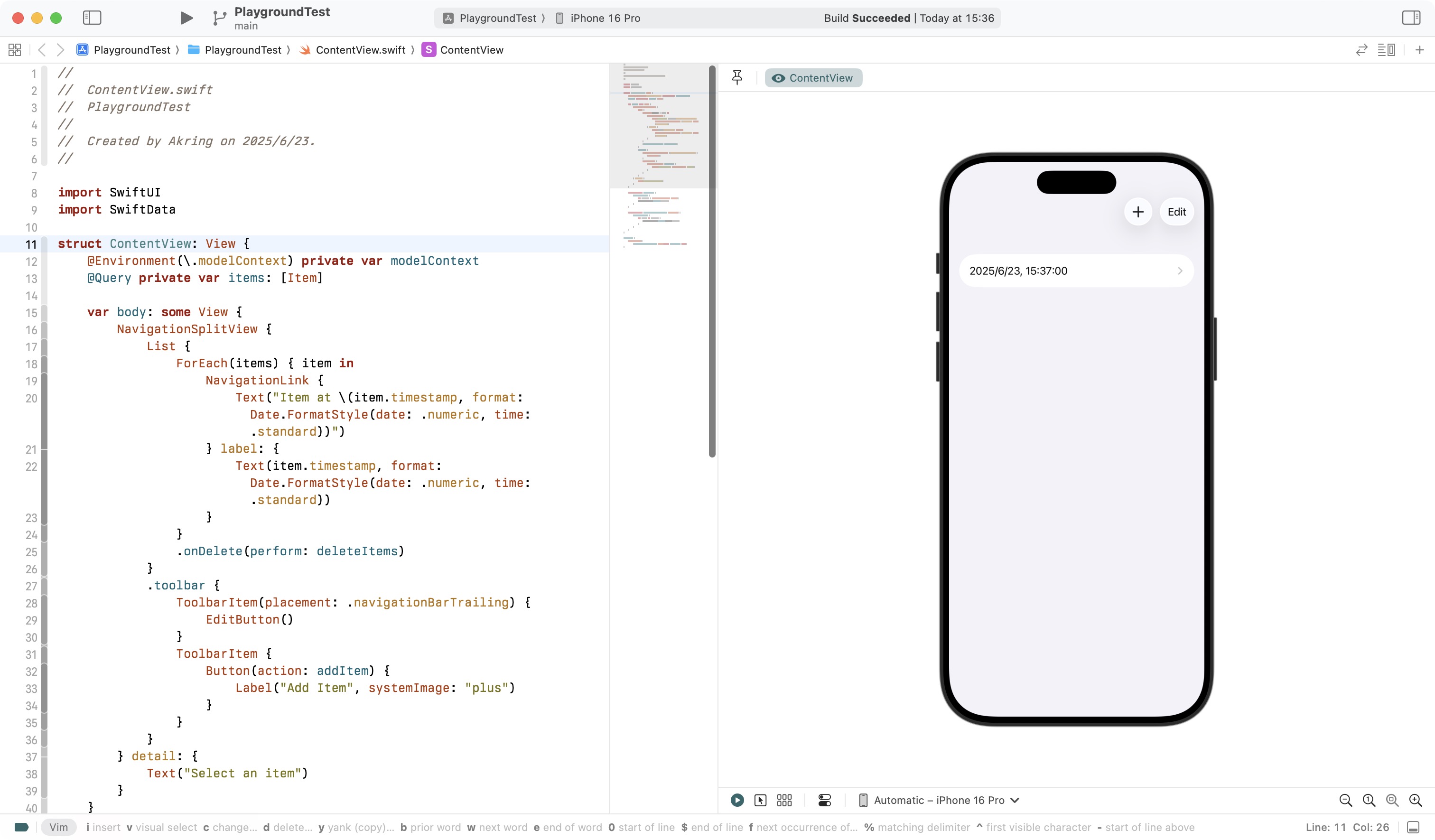This screenshot has width=1435, height=840.
Task: Choose the PlaygroundTest scheme selector
Action: coord(490,18)
